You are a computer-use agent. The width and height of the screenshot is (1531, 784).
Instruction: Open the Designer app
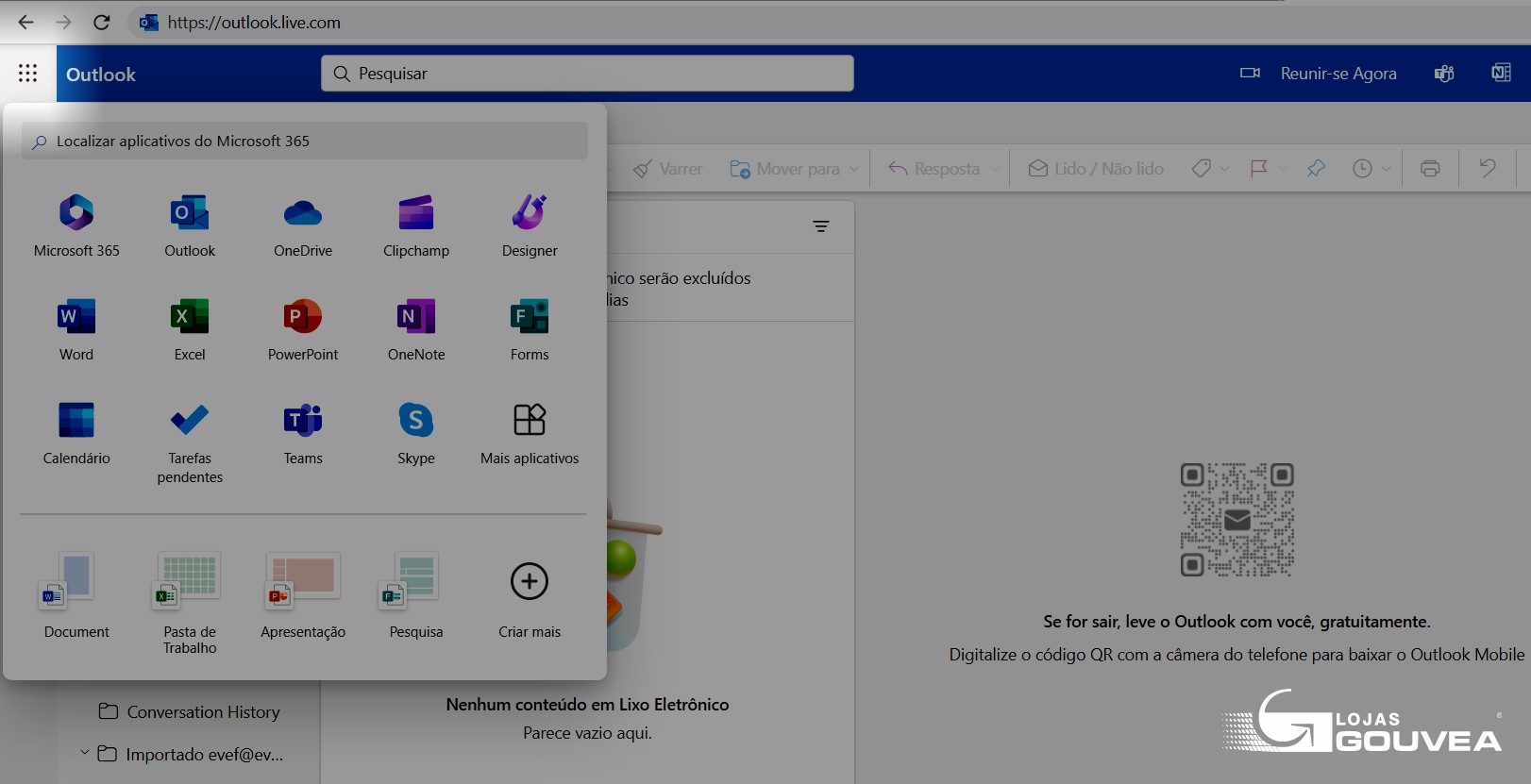tap(530, 225)
